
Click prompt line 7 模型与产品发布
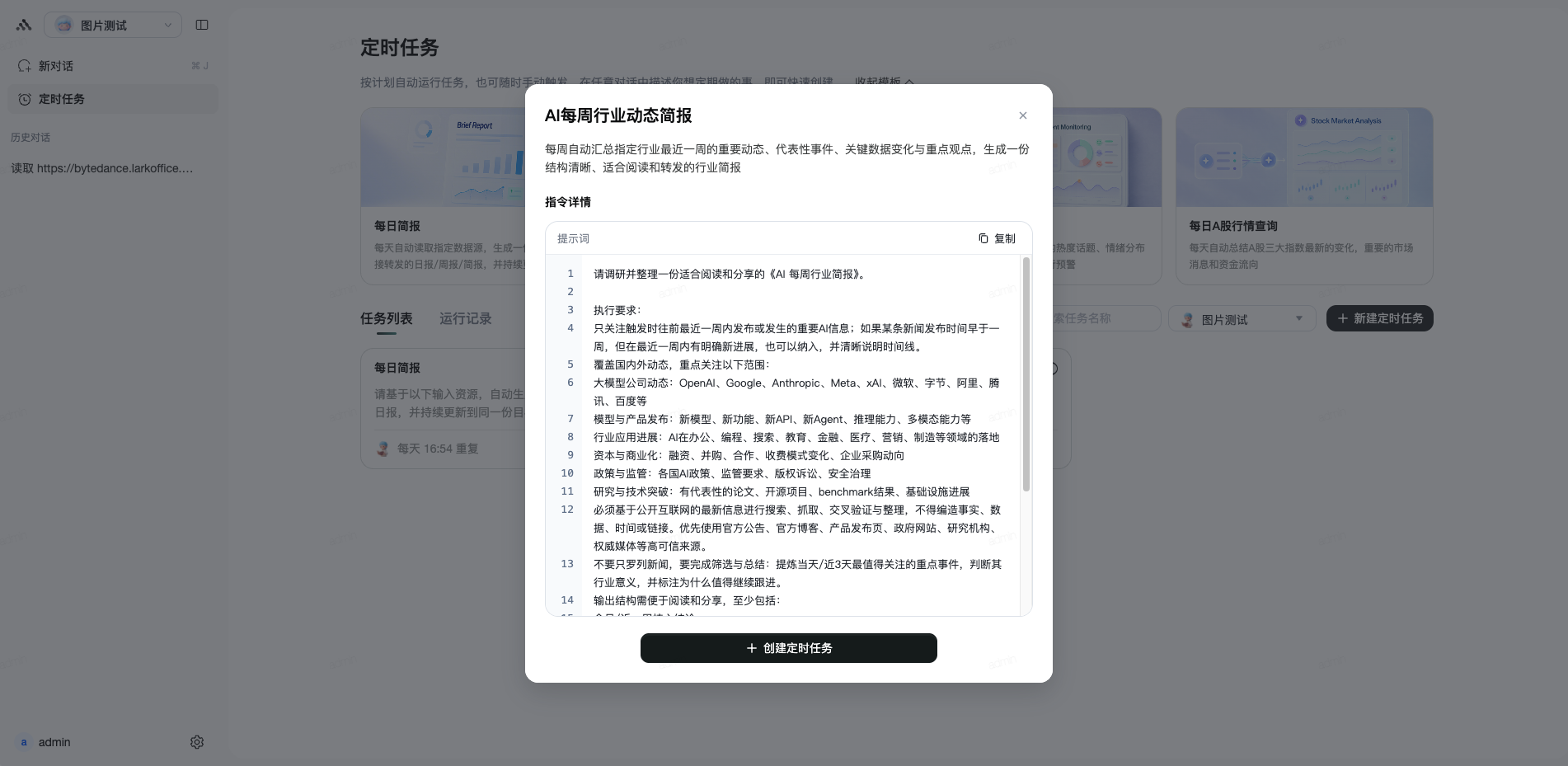point(782,419)
